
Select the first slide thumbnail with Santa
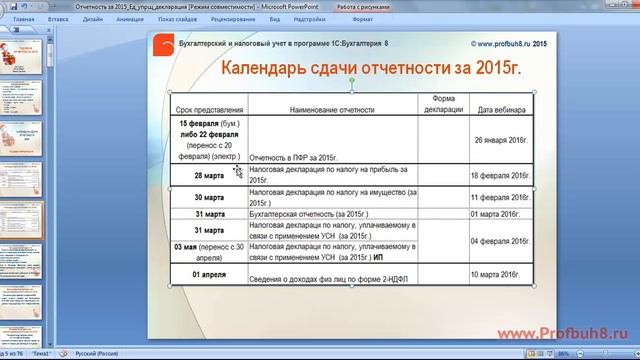21,57
